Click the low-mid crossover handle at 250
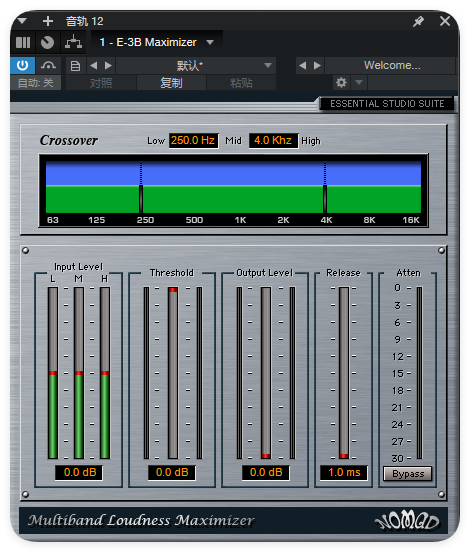The height and width of the screenshot is (552, 470). coord(141,199)
